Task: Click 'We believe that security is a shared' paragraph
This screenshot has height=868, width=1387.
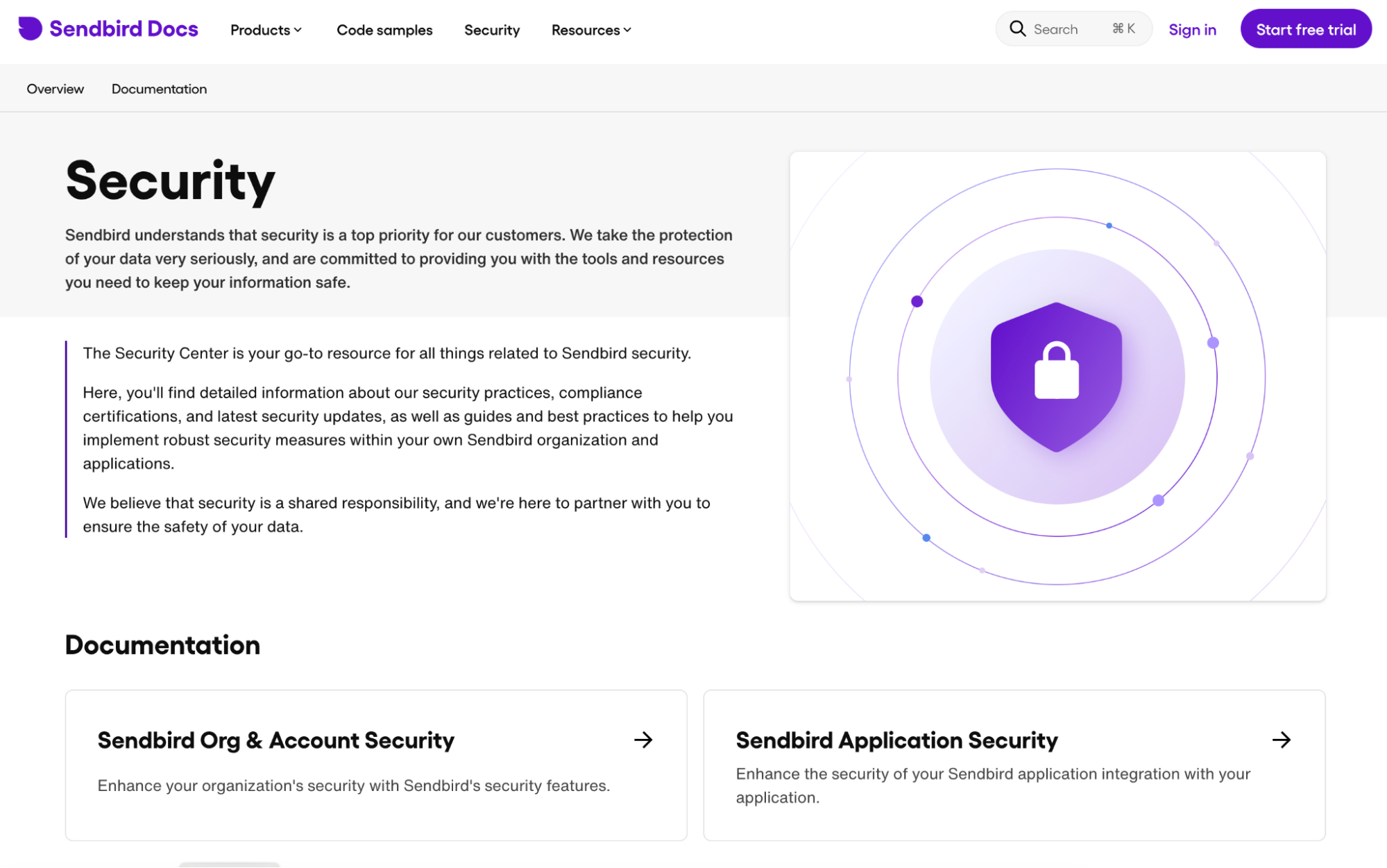Action: coord(396,514)
